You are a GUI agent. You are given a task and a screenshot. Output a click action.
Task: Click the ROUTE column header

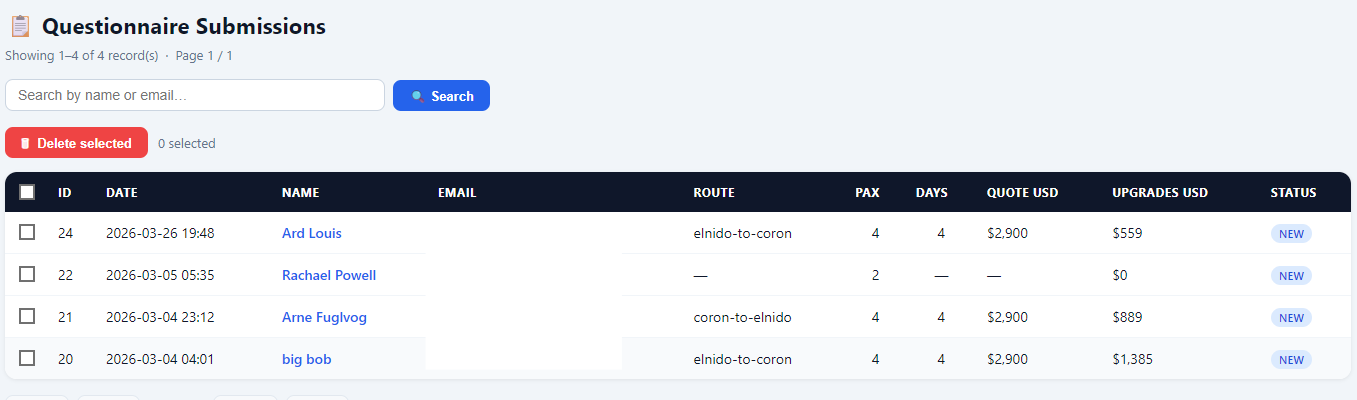(x=714, y=193)
